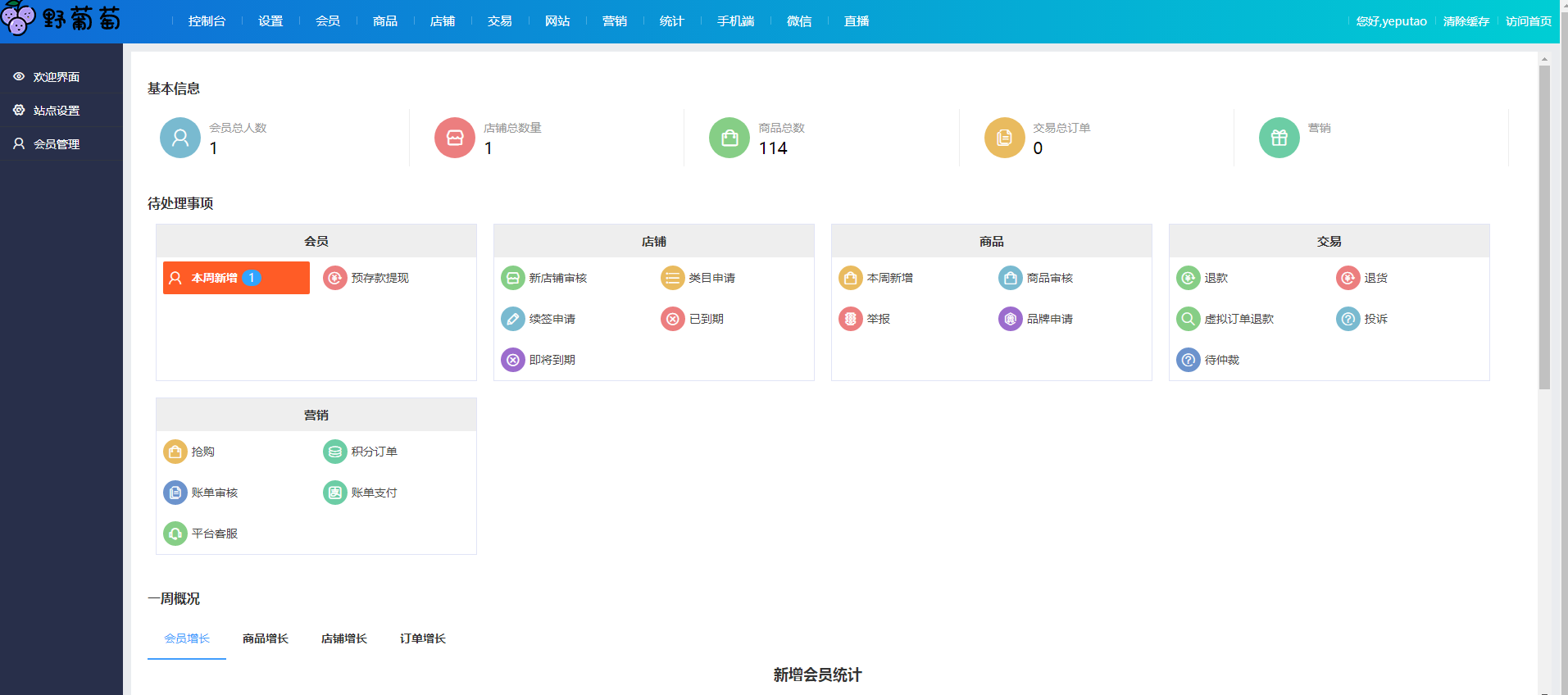Click the 类目申请 list icon
Screen dimensions: 1568x695
672,279
